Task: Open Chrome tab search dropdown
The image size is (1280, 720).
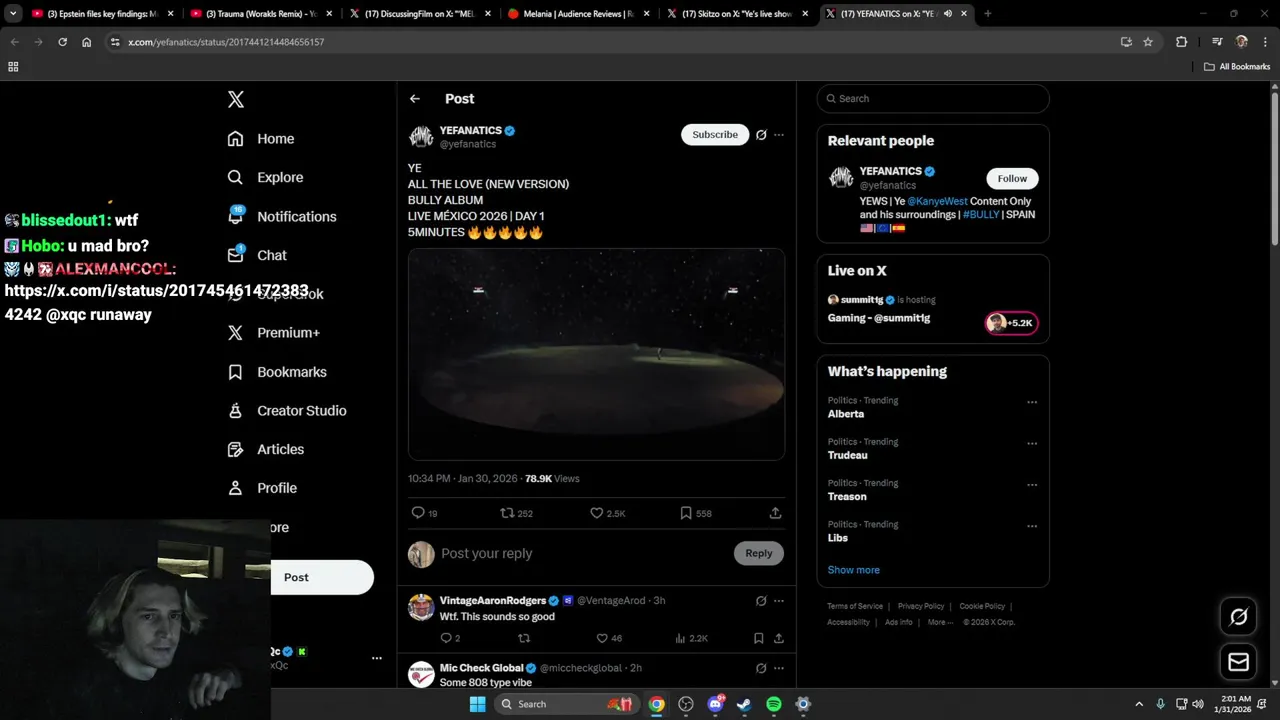Action: 13,14
